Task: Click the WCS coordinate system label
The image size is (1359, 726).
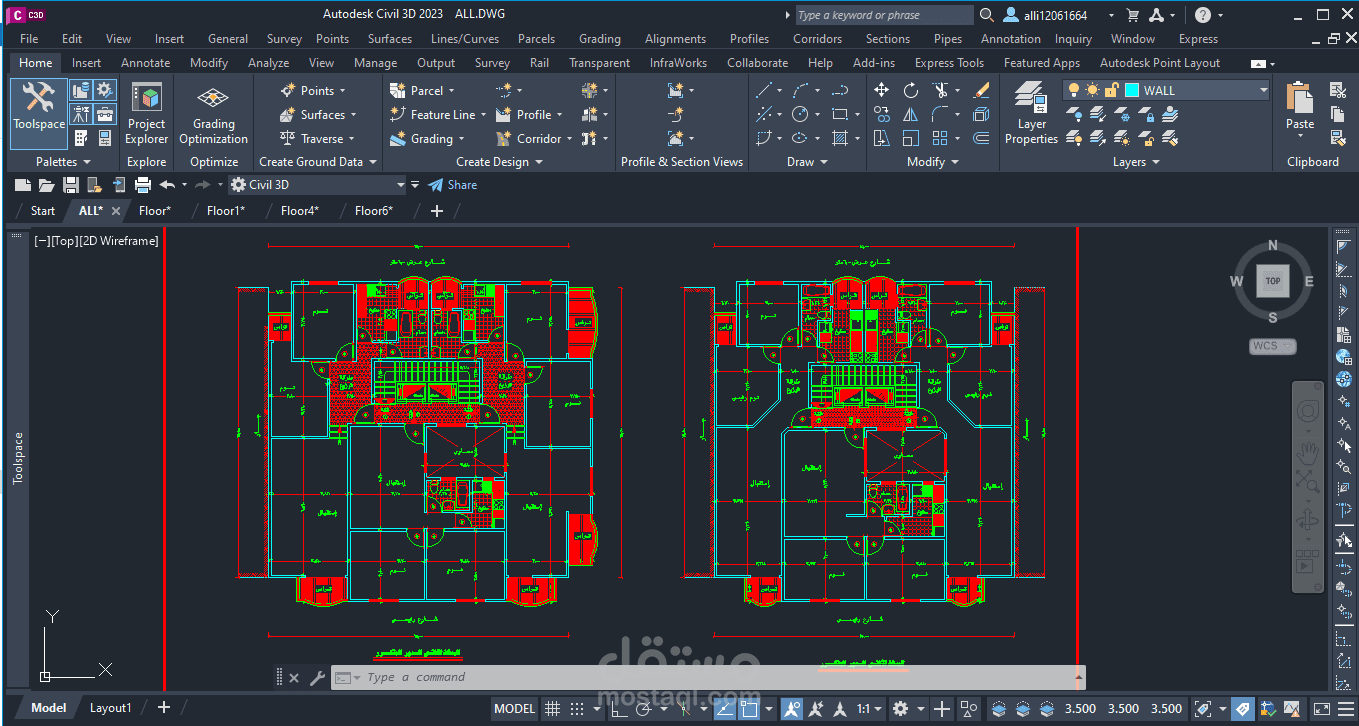Action: (1273, 346)
